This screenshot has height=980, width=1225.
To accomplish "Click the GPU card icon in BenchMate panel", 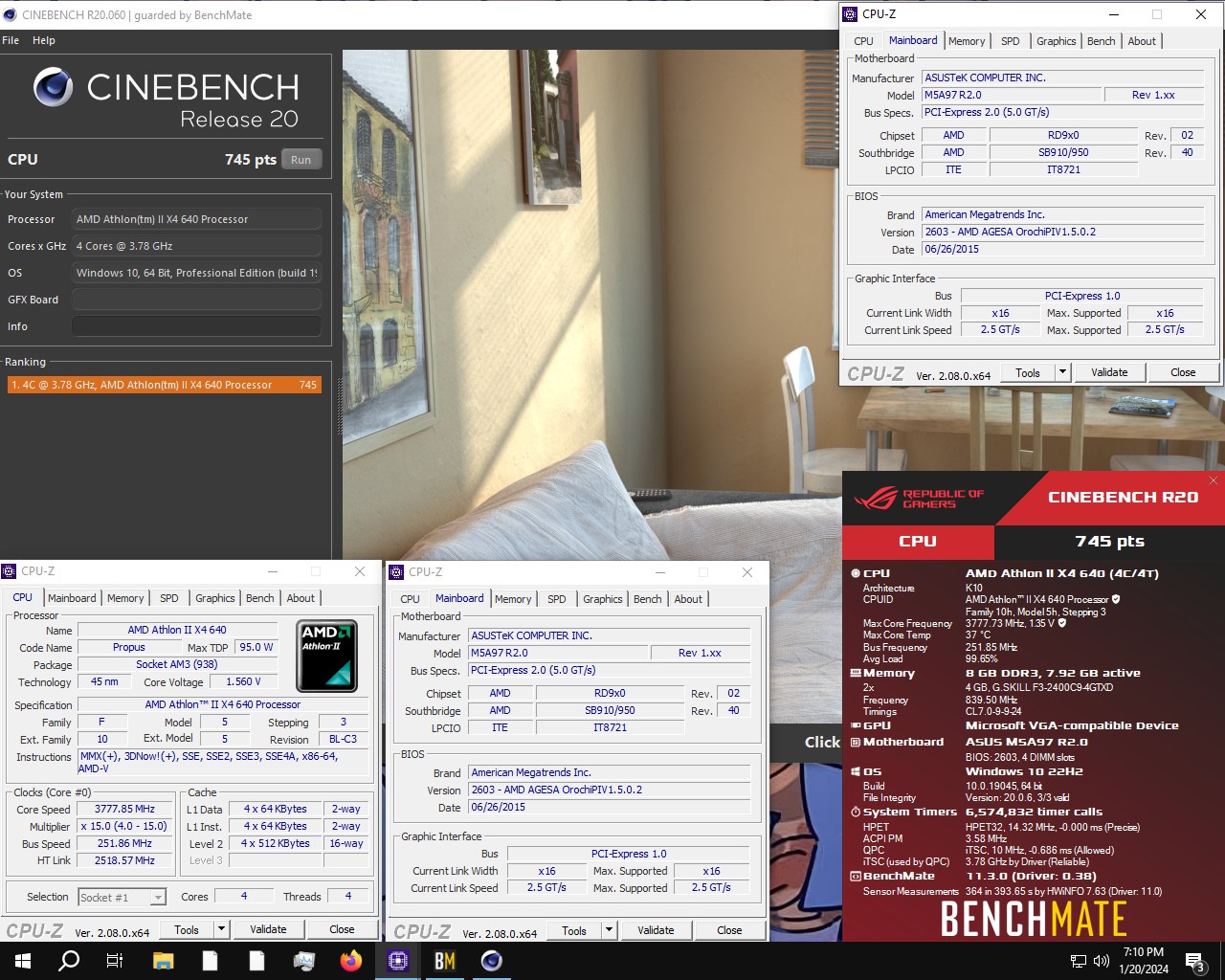I will point(855,725).
